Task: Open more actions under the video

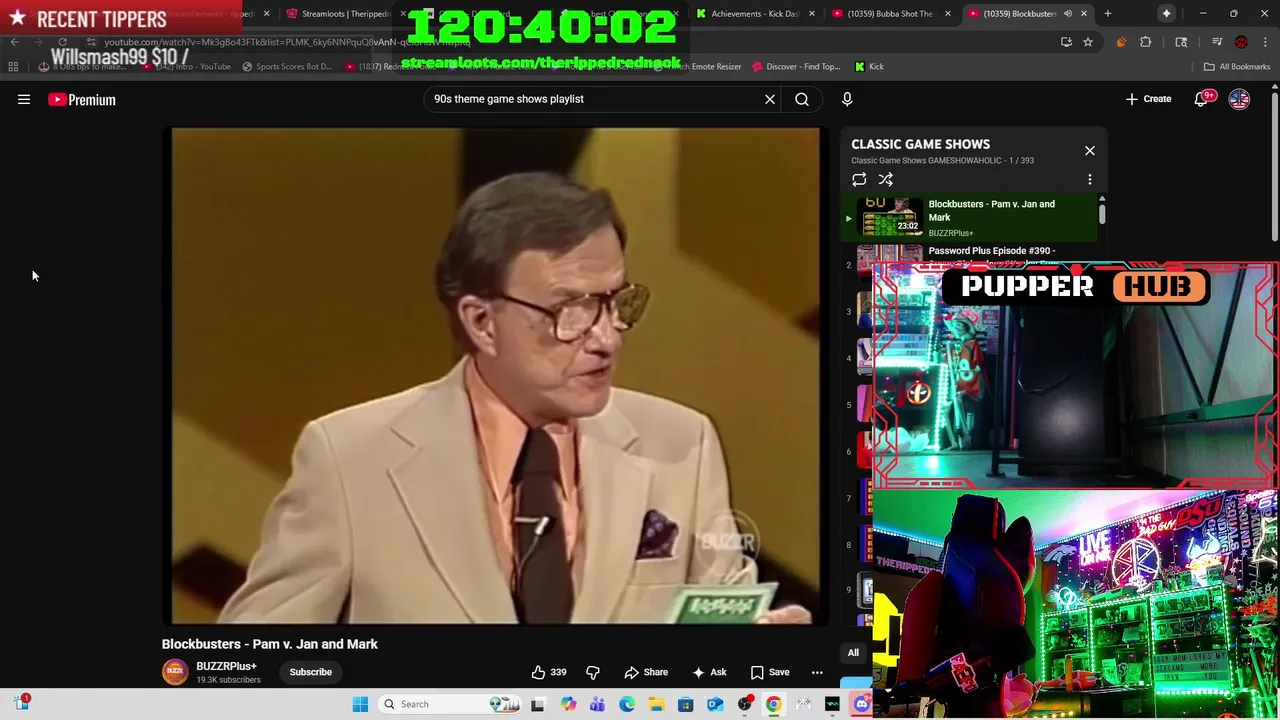Action: (817, 672)
